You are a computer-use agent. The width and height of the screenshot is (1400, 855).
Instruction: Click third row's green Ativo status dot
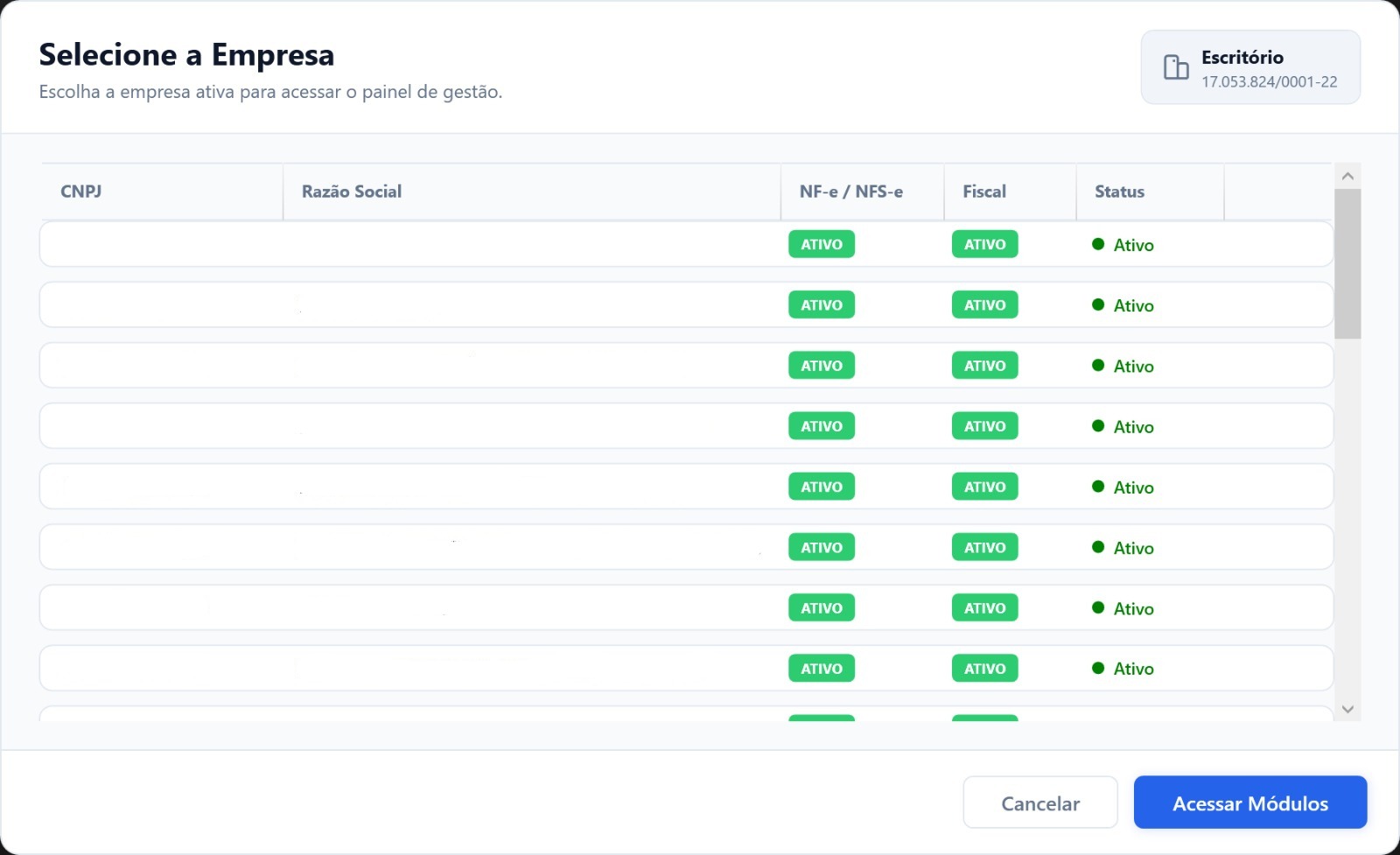pyautogui.click(x=1098, y=365)
